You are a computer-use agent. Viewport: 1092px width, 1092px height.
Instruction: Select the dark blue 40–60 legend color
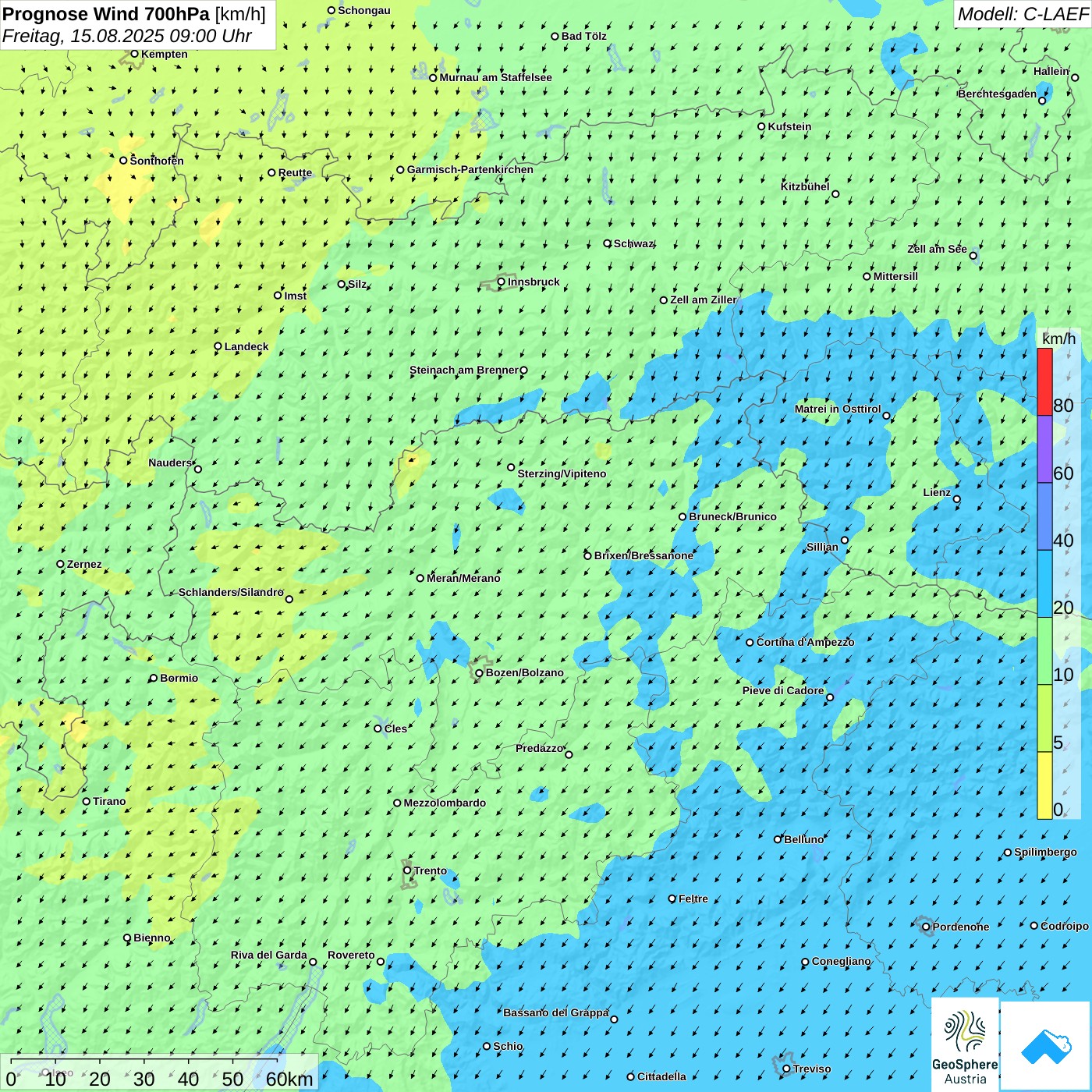[1044, 516]
